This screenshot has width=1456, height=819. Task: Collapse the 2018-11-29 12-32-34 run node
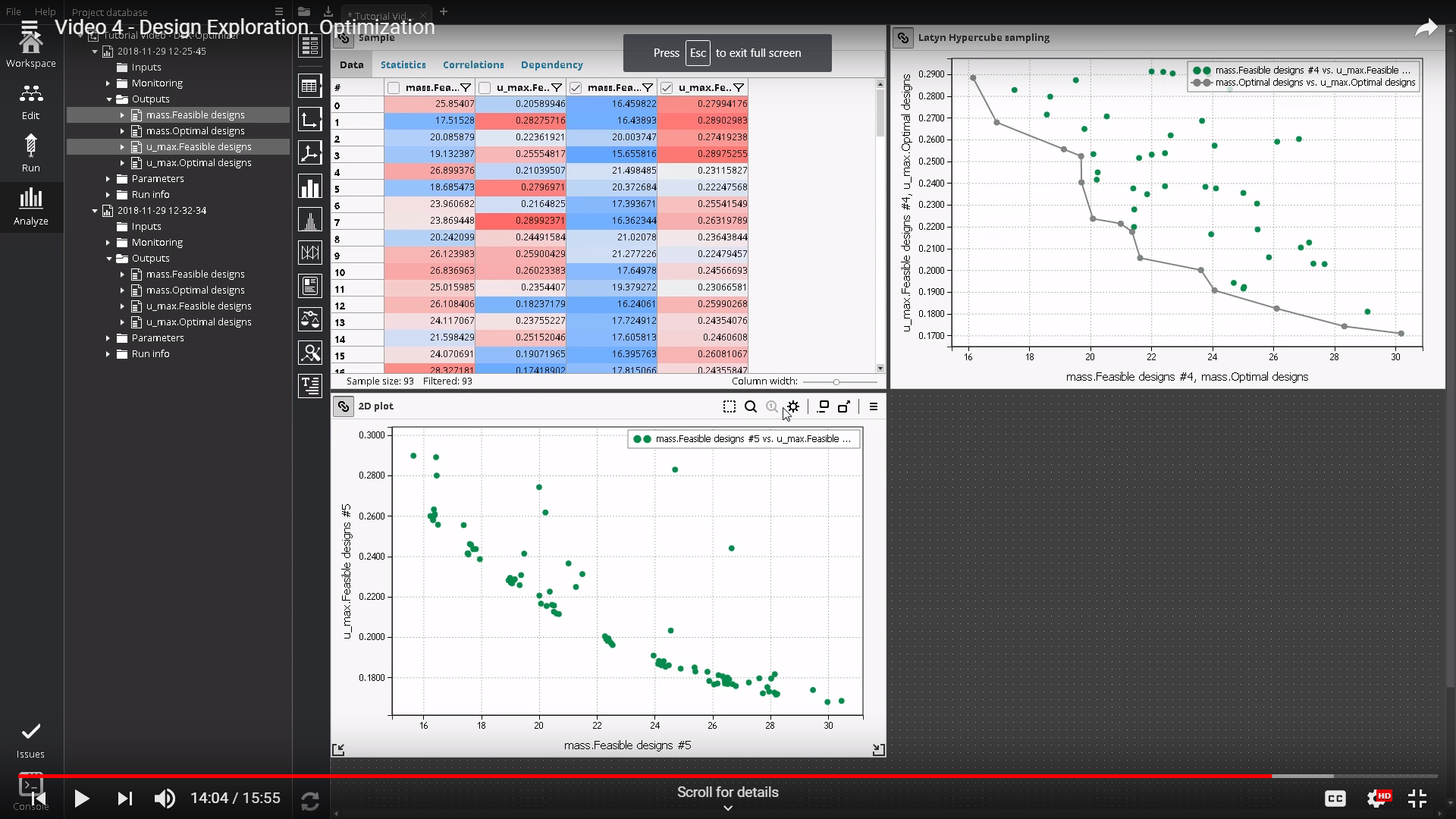coord(95,211)
